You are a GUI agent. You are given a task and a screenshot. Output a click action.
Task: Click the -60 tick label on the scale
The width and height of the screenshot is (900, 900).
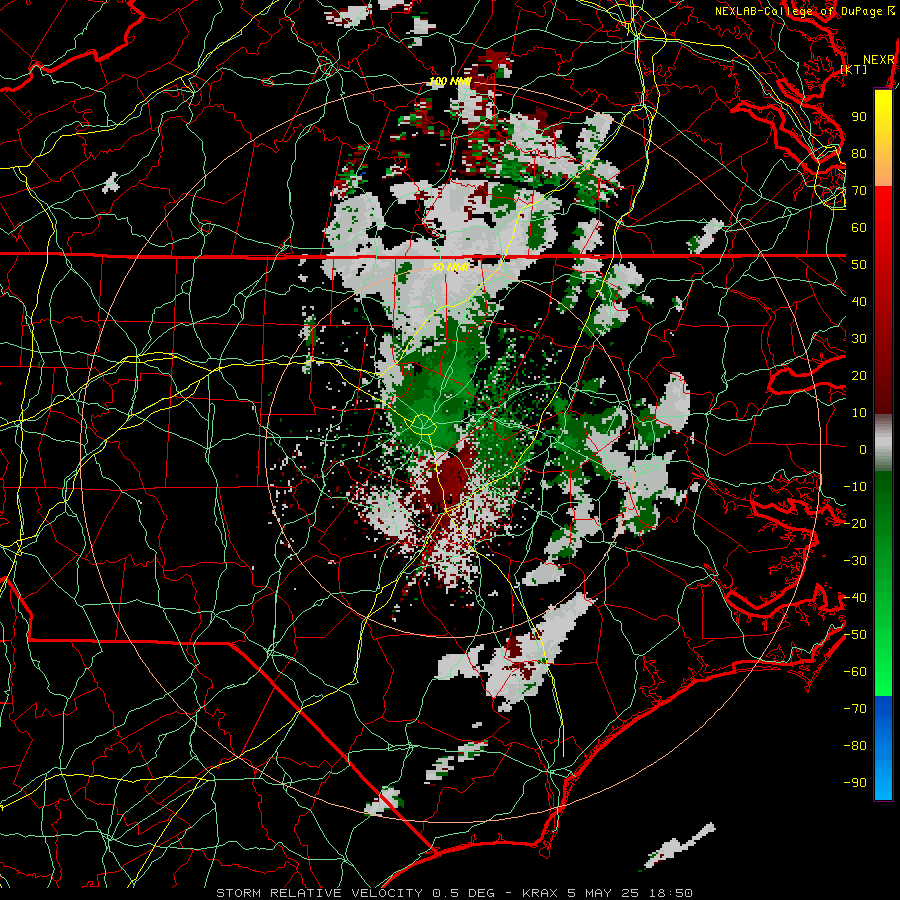(855, 672)
